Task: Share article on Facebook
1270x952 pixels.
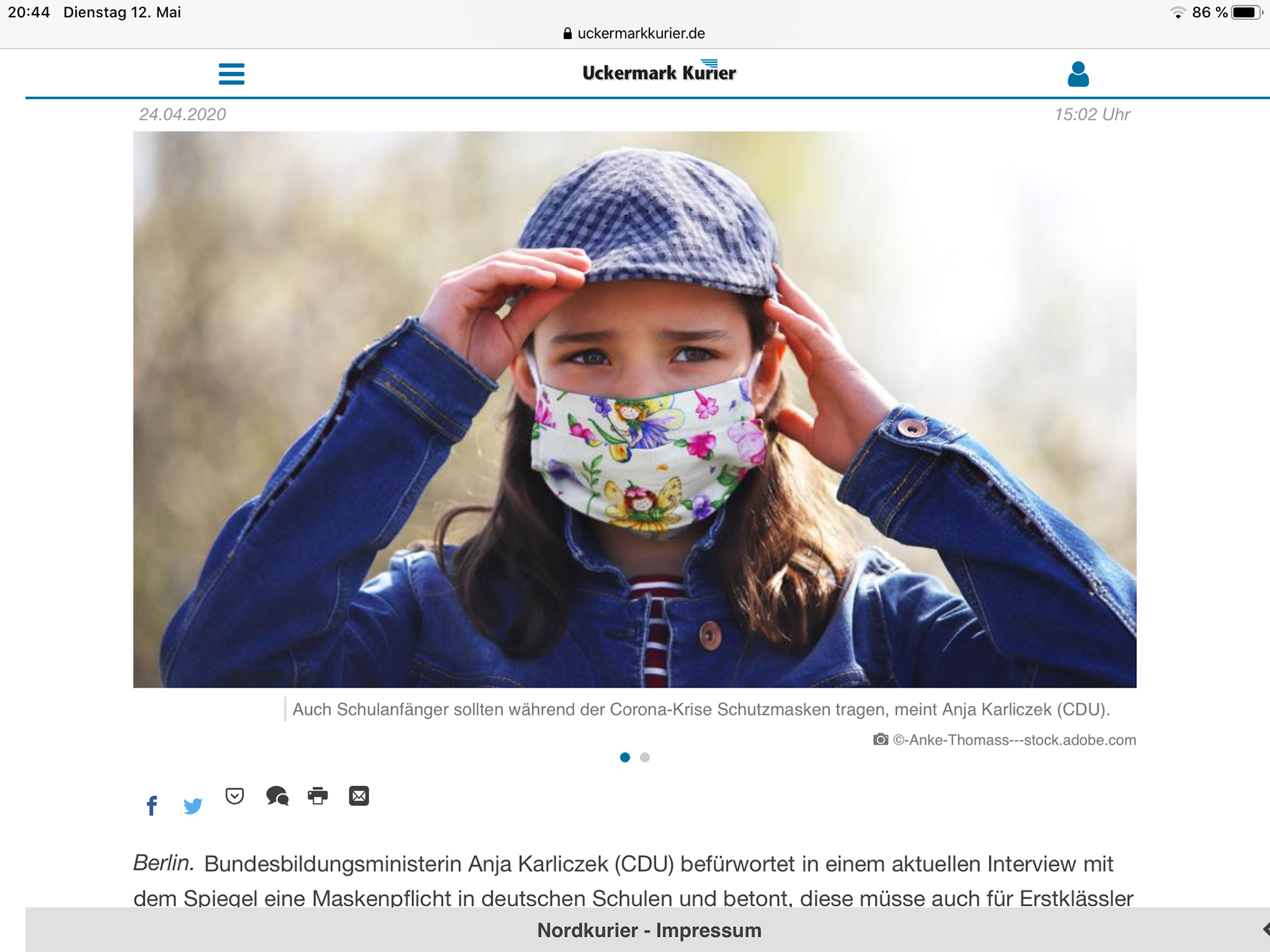Action: [x=151, y=806]
